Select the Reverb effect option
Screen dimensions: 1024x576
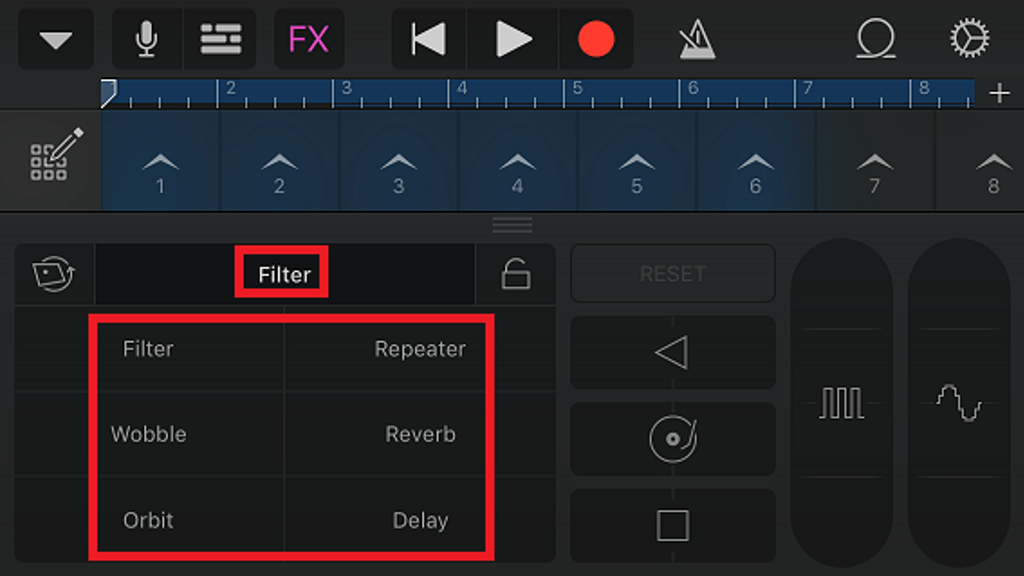tap(421, 434)
